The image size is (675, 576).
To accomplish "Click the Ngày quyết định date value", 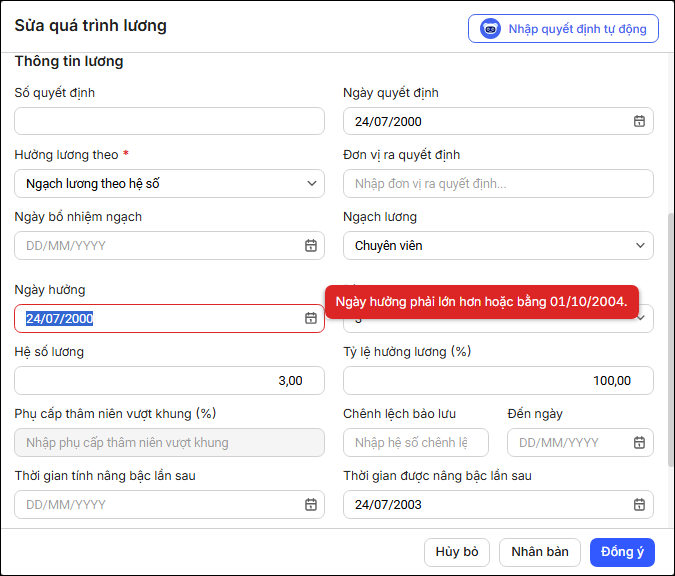I will click(388, 121).
